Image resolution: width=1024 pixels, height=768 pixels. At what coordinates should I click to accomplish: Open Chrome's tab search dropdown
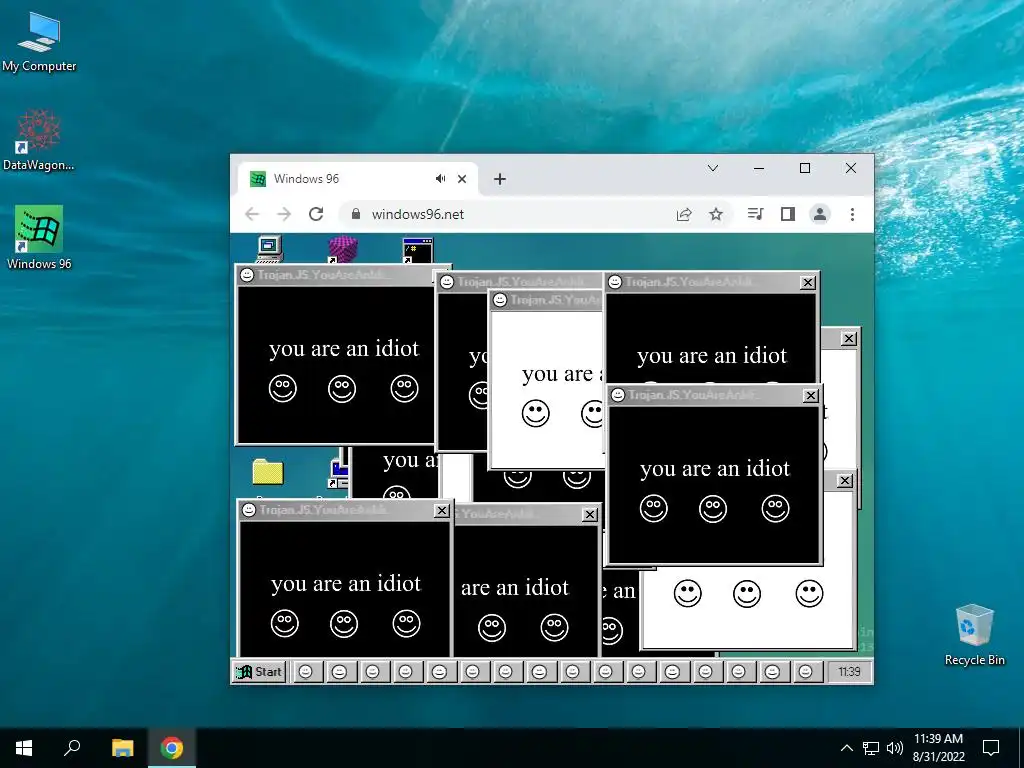pyautogui.click(x=713, y=168)
